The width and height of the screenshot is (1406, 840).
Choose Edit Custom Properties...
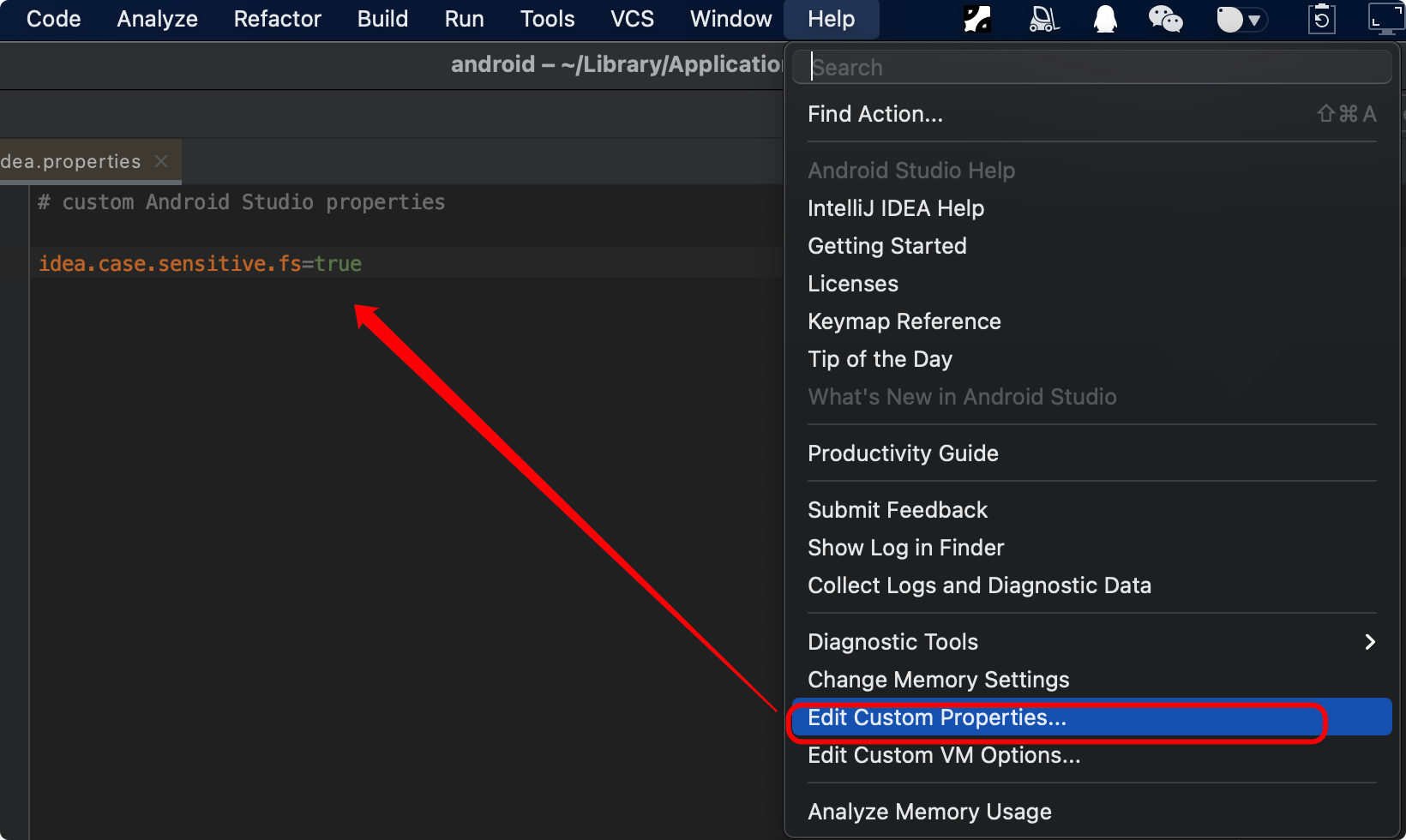click(1092, 717)
